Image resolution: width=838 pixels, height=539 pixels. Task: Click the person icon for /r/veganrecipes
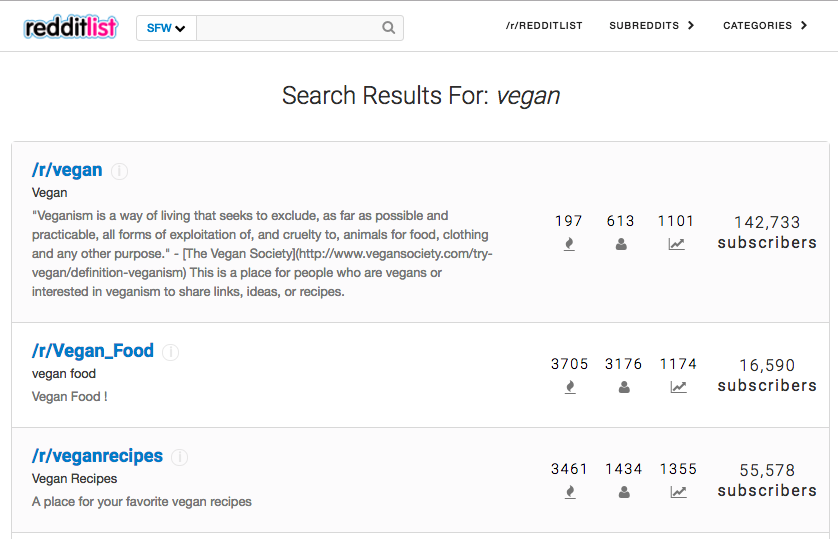624,492
